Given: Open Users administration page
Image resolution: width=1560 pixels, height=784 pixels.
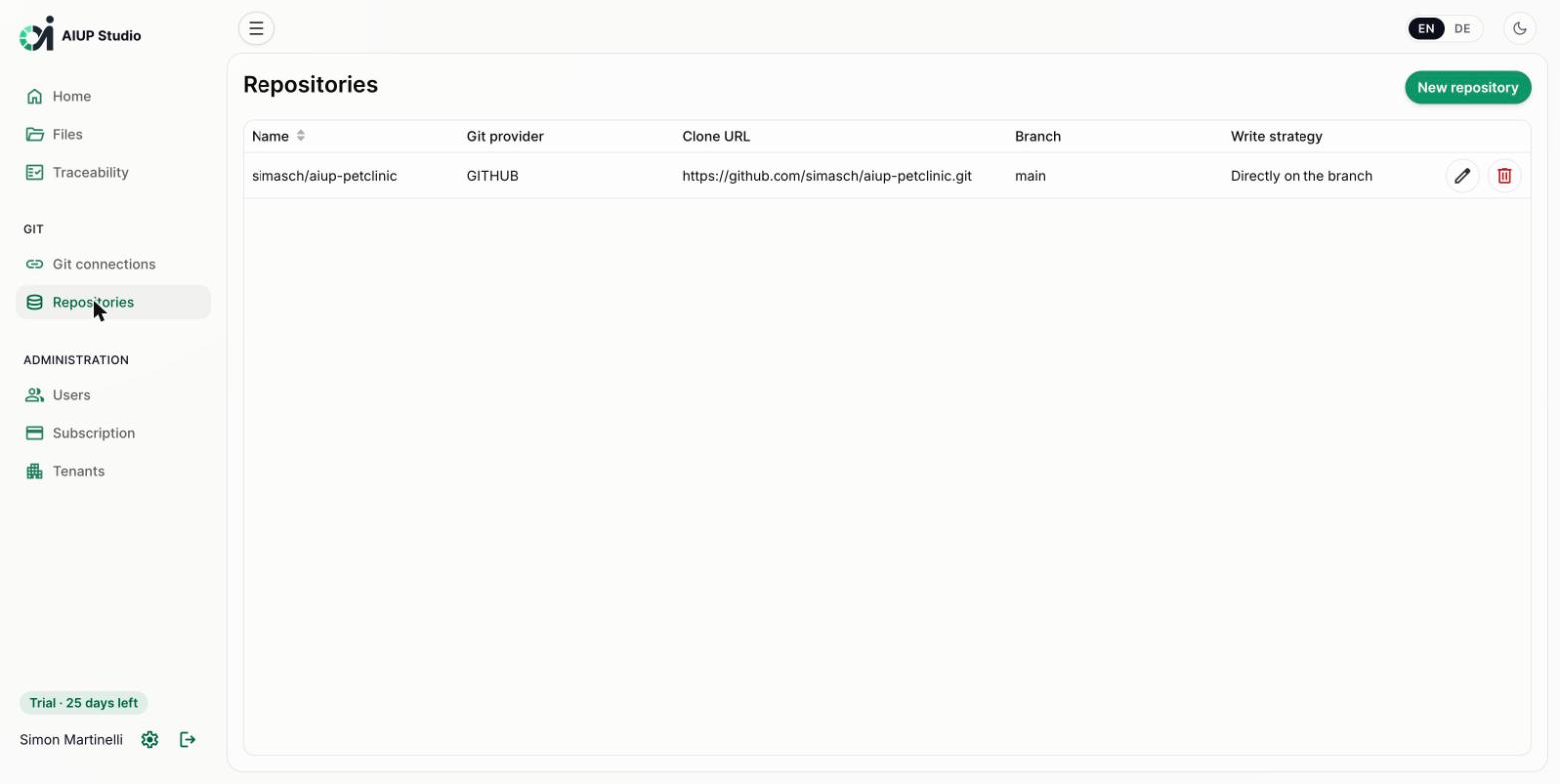Looking at the screenshot, I should tap(113, 395).
